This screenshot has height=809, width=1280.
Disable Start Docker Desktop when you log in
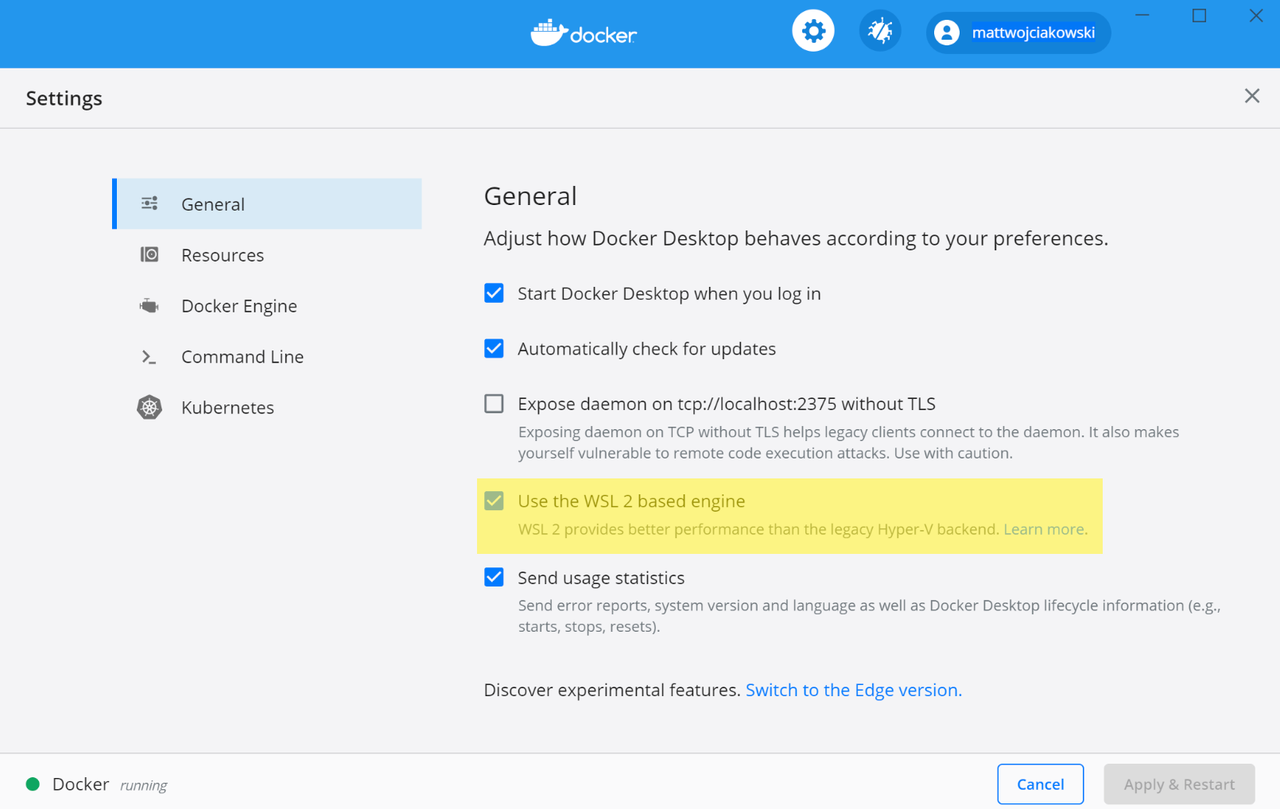coord(494,293)
